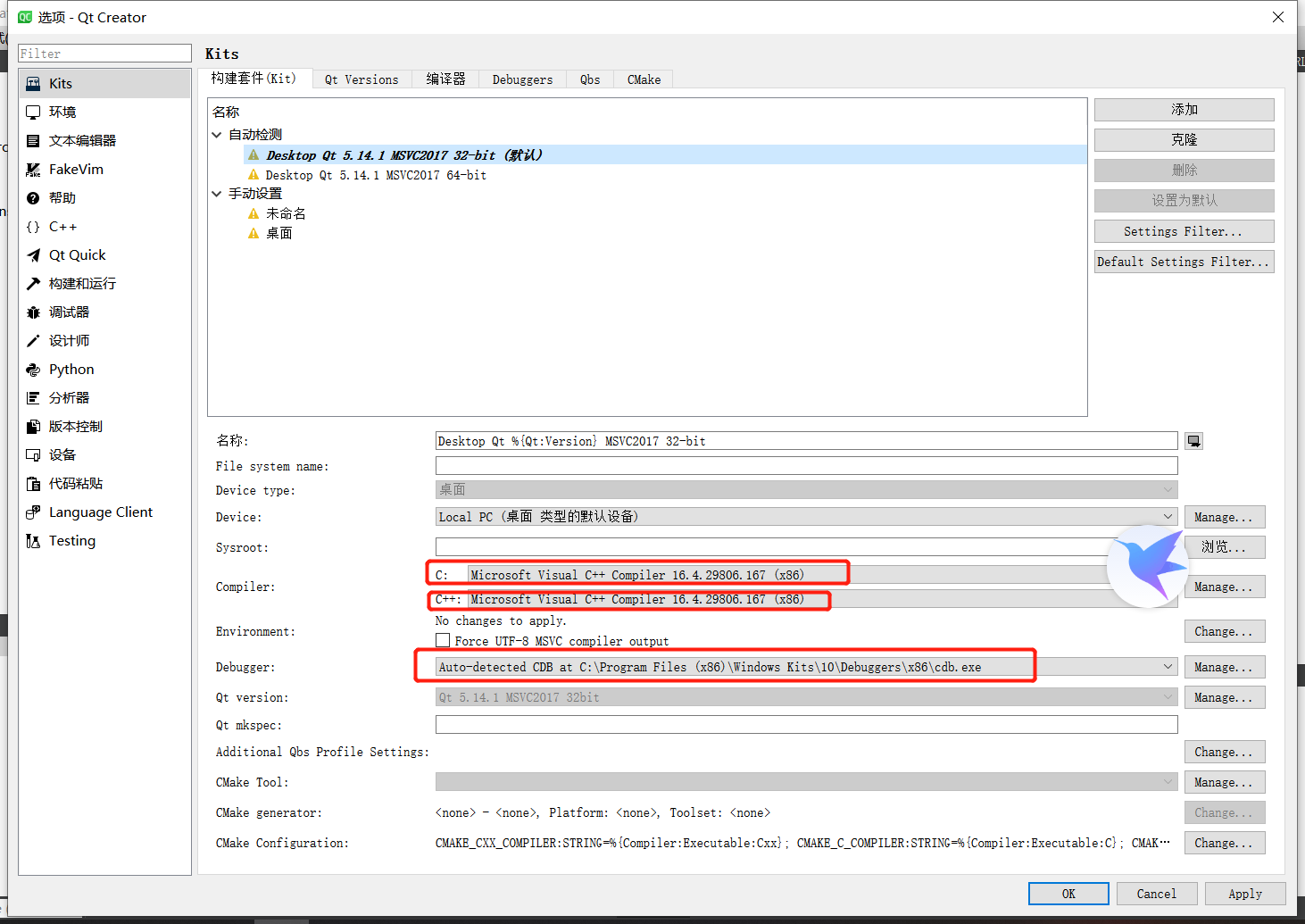Open the 帮助 question mark icon
Screen dimensions: 1305x924
click(33, 198)
